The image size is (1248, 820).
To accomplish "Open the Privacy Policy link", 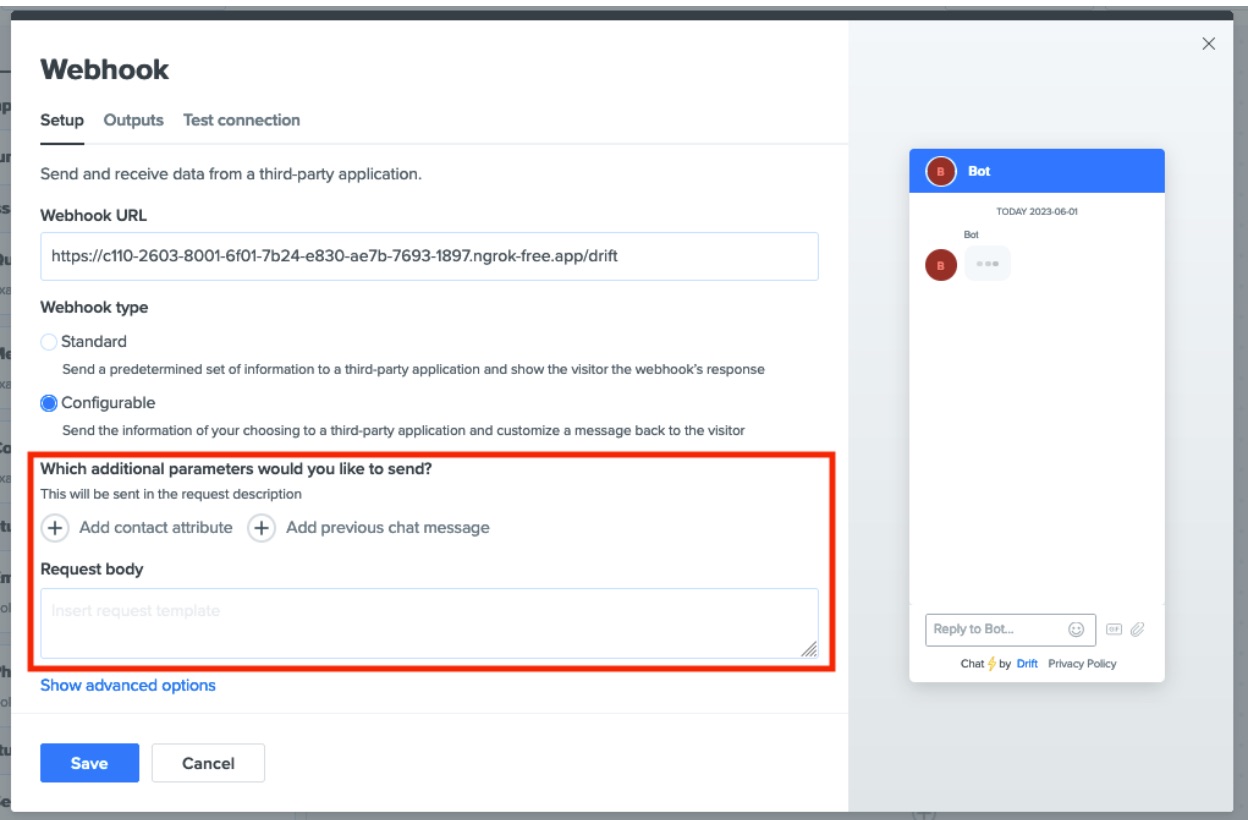I will pyautogui.click(x=1082, y=664).
